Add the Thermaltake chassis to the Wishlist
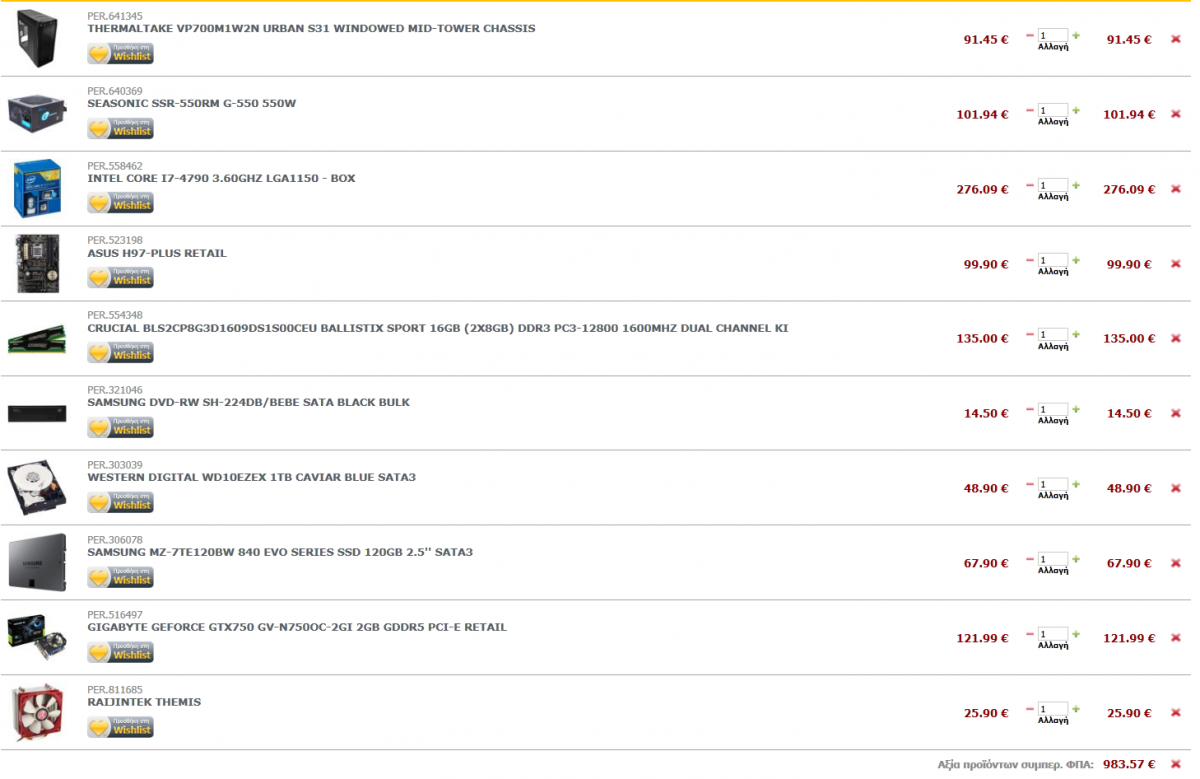1200x779 pixels. pos(121,53)
